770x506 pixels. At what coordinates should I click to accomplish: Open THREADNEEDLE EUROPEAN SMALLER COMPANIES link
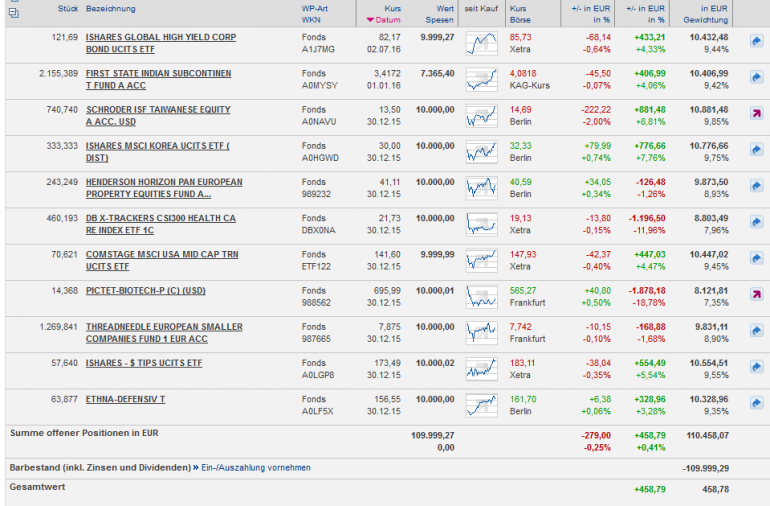coord(164,333)
